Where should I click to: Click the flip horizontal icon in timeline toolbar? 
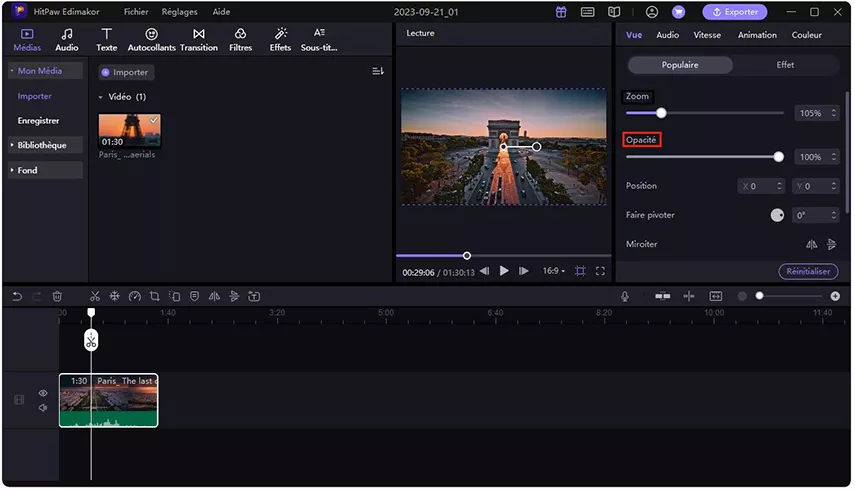[214, 297]
